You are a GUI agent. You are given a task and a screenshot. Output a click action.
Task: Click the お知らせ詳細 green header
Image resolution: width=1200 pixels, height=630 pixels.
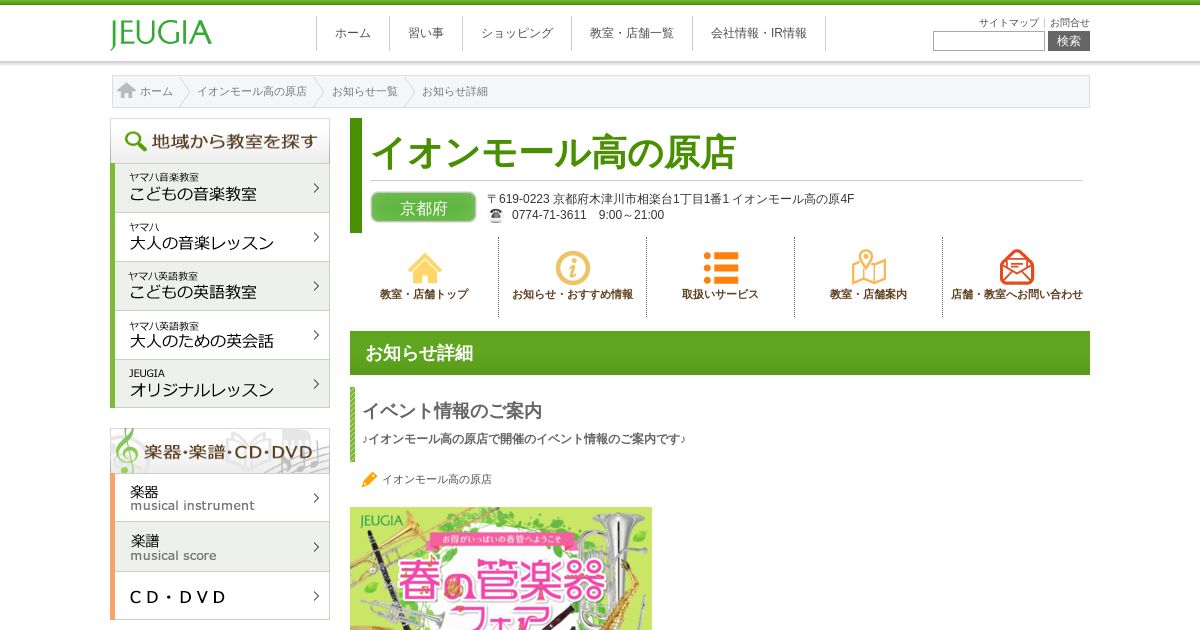pyautogui.click(x=720, y=353)
